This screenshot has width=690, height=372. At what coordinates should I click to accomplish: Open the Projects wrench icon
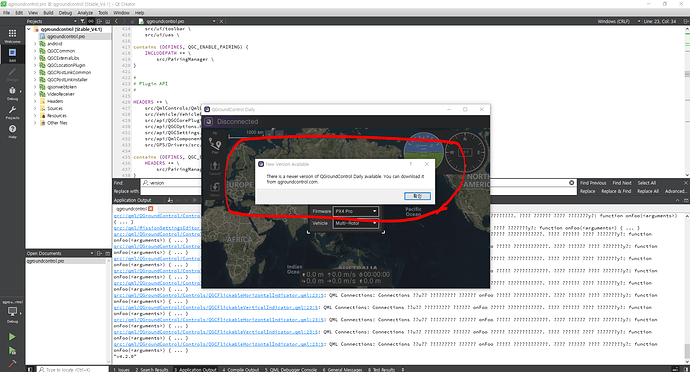pos(12,112)
